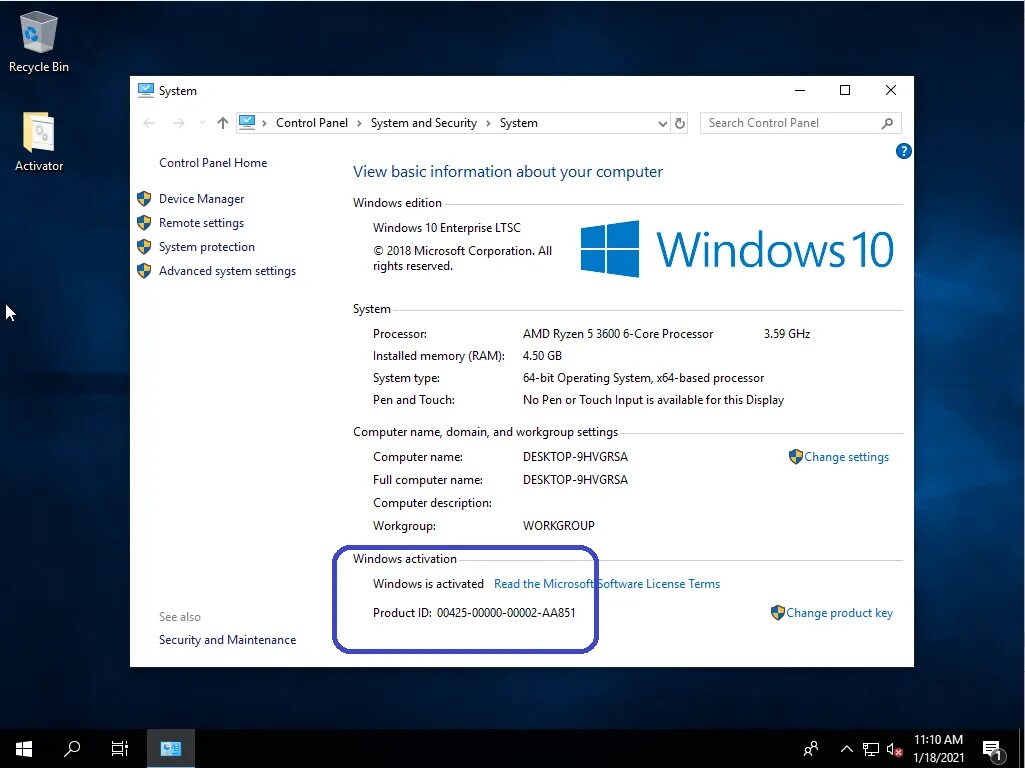
Task: Open the recent locations dropdown arrow
Action: point(202,123)
